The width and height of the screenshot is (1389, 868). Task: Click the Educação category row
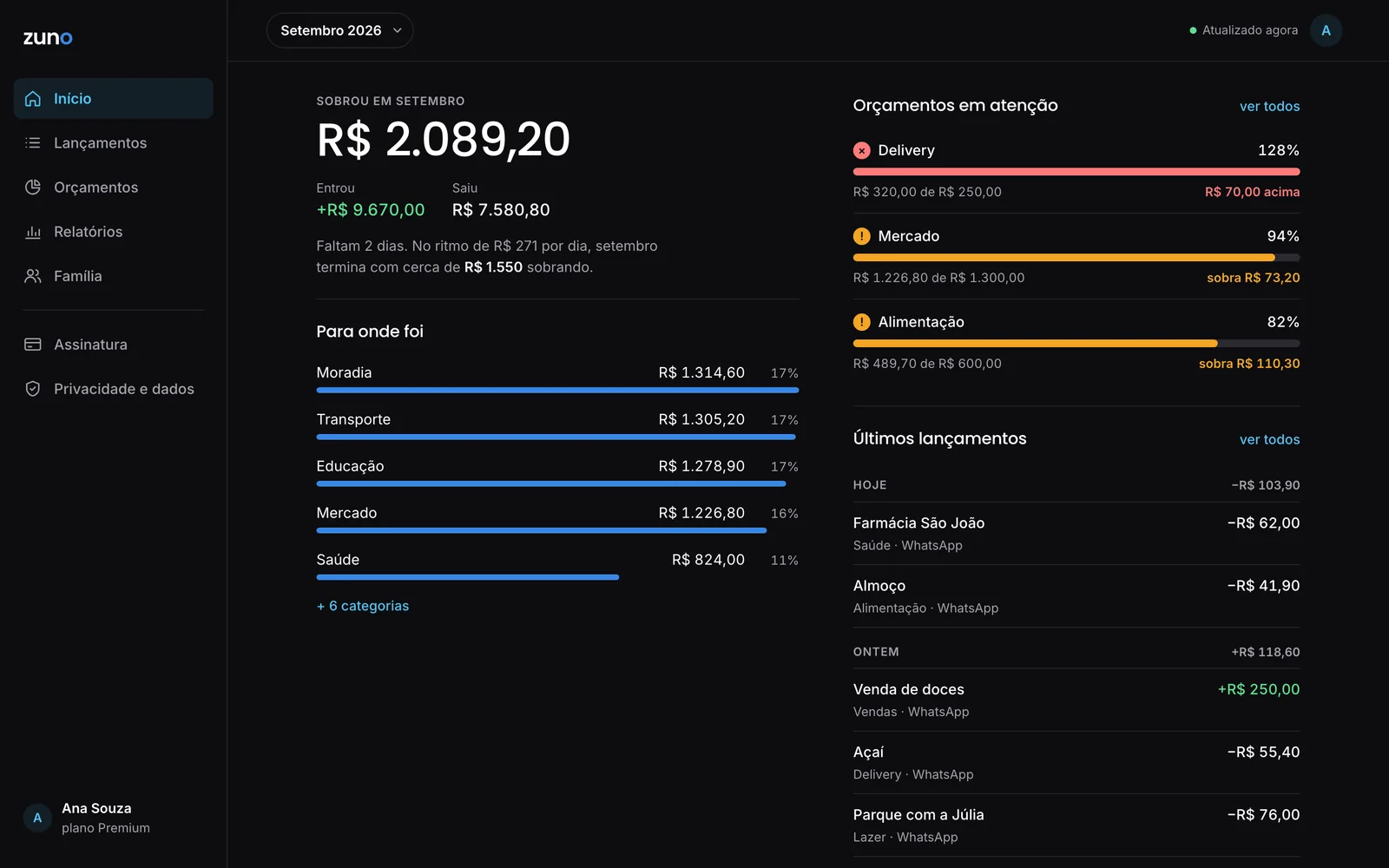point(557,472)
